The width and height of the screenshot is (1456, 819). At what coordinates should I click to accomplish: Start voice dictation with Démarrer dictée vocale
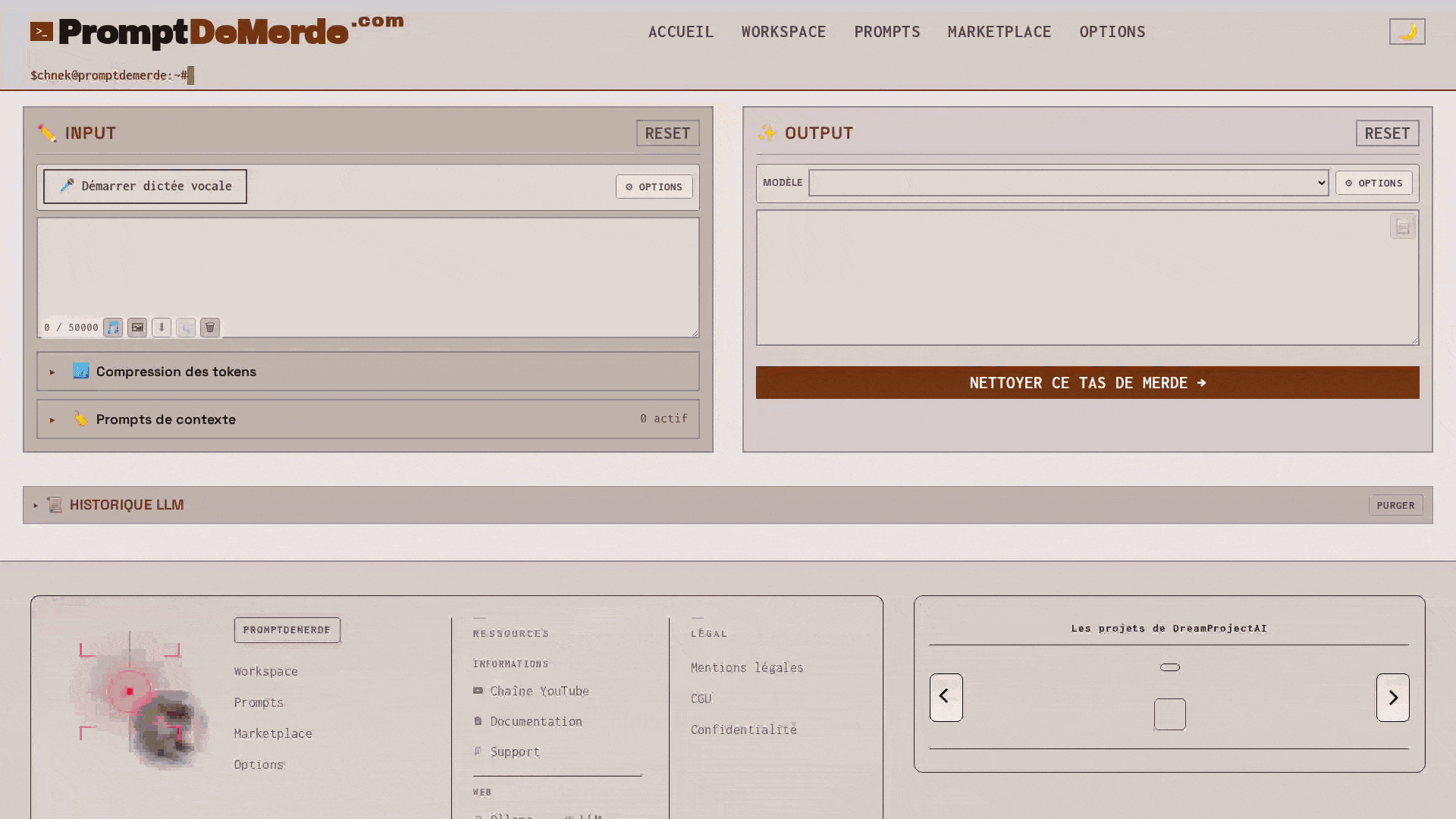pyautogui.click(x=145, y=187)
